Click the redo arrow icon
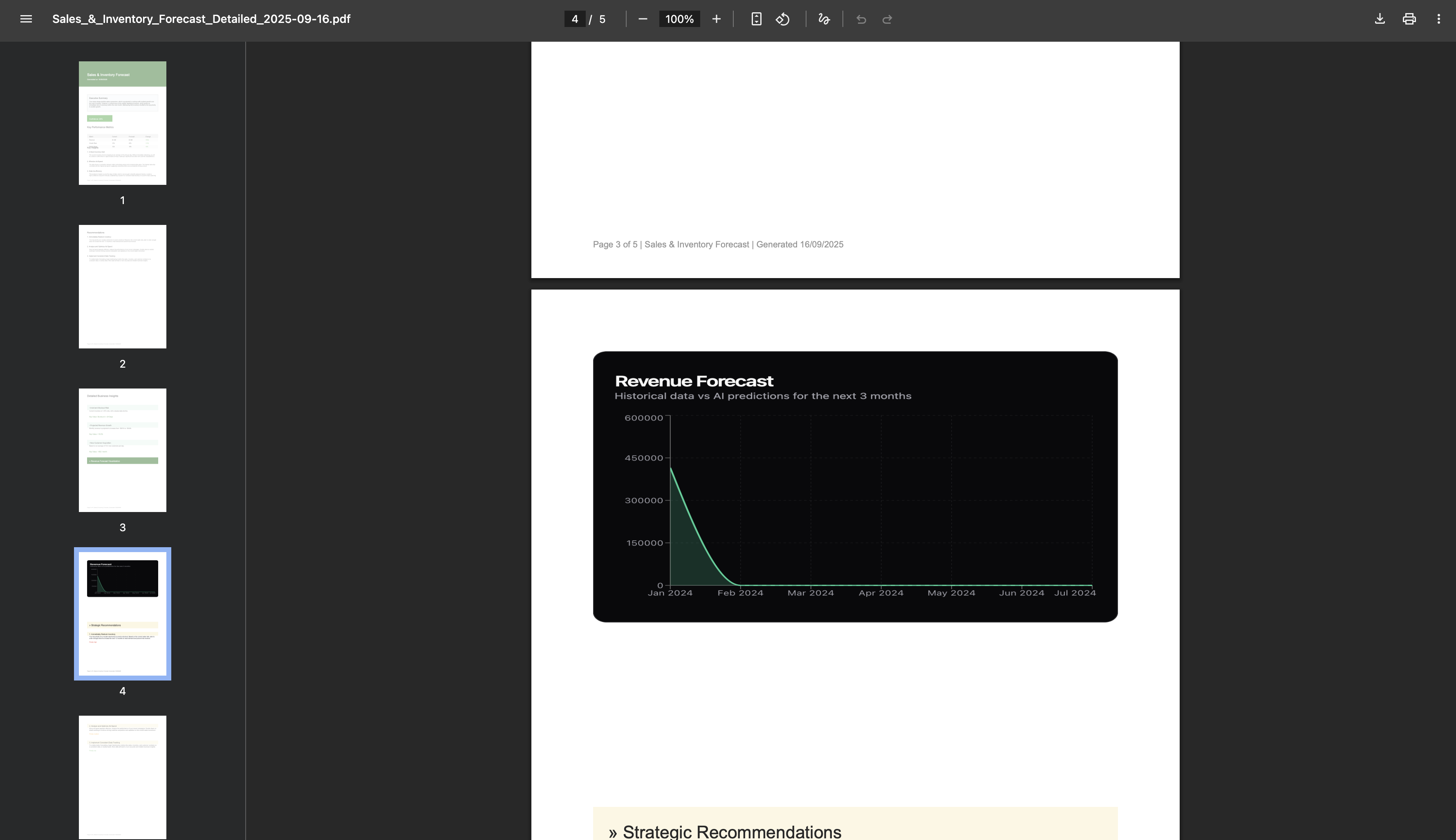Image resolution: width=1456 pixels, height=840 pixels. tap(887, 20)
